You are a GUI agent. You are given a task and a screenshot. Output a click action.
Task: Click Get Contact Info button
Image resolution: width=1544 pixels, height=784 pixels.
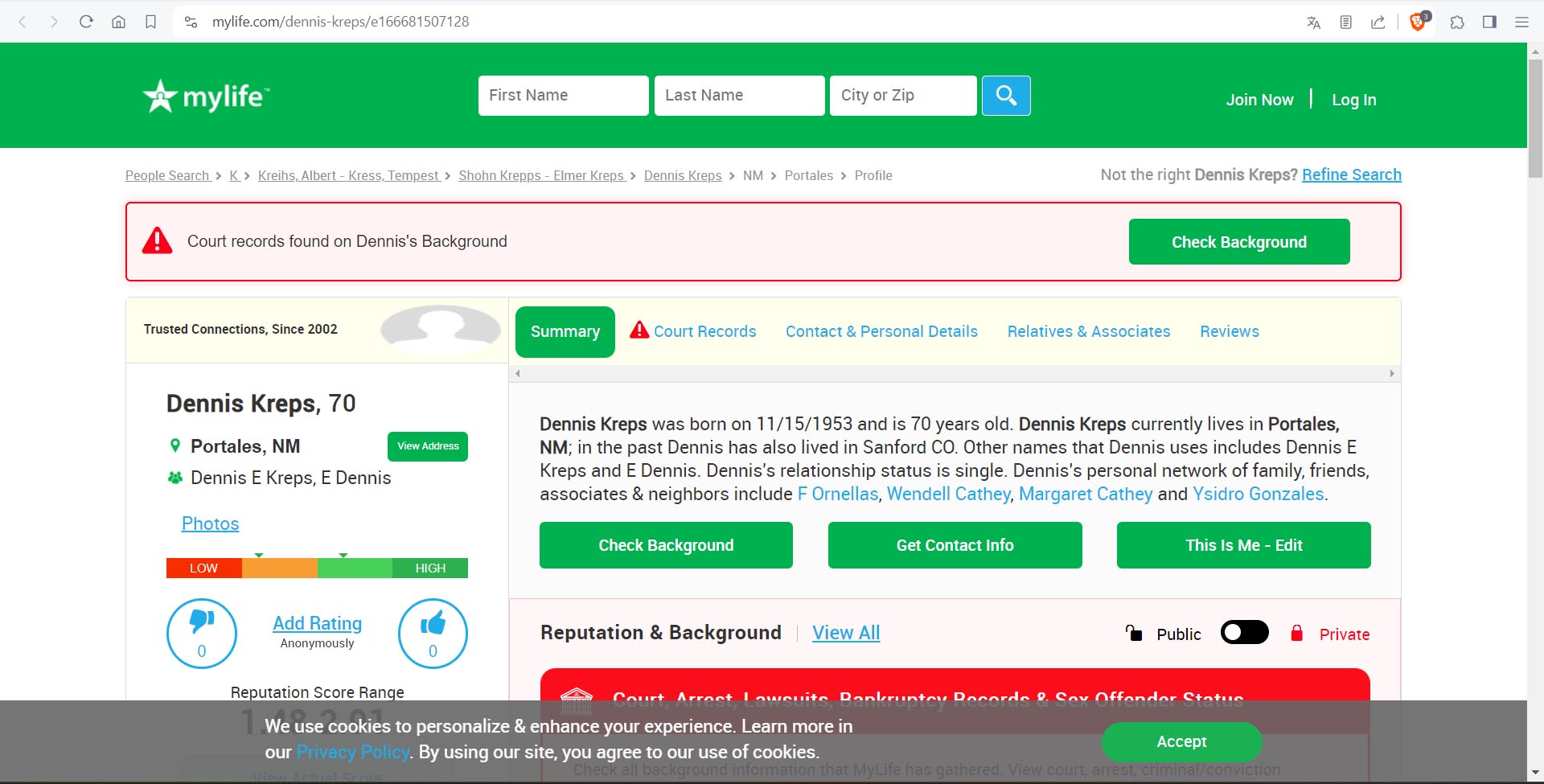pos(955,545)
